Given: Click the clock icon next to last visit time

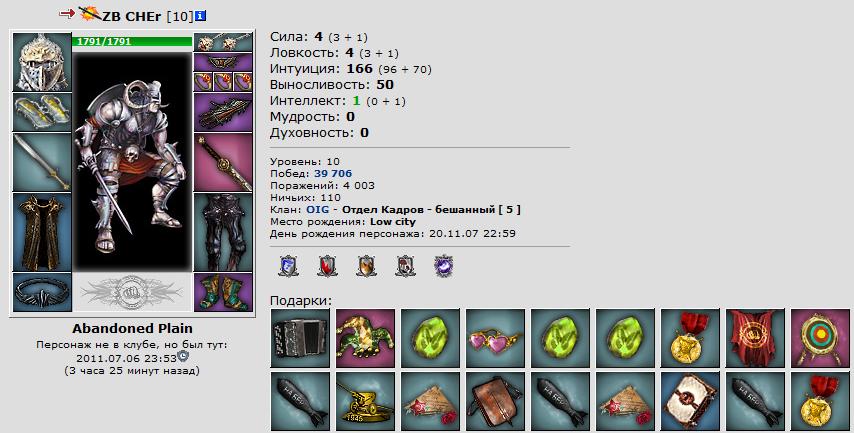Looking at the screenshot, I should click(x=183, y=356).
